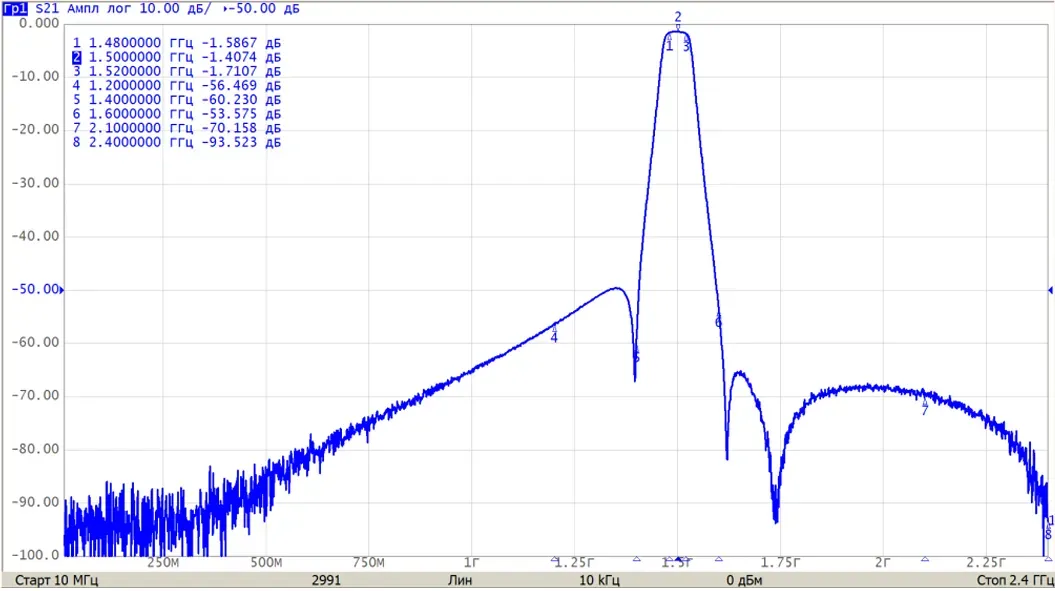This screenshot has width=1055, height=591.
Task: Select marker table row 1.6000000 ГГц
Action: coord(176,114)
